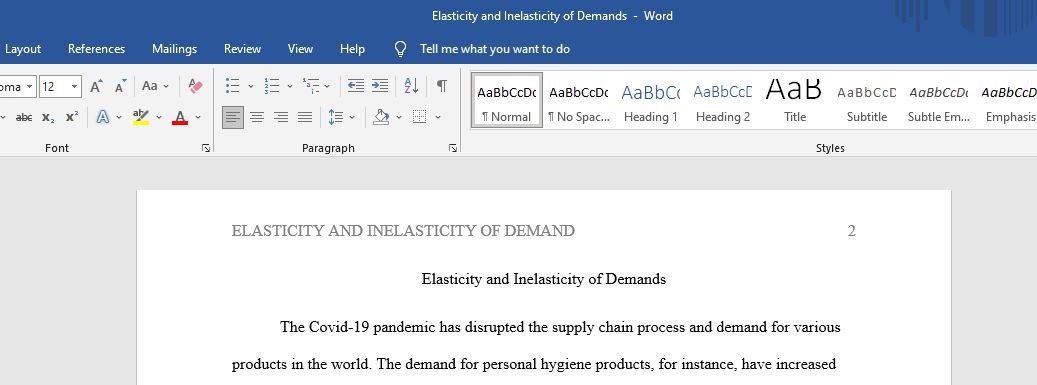Apply the No Spacing style
1037x385 pixels.
pyautogui.click(x=579, y=101)
